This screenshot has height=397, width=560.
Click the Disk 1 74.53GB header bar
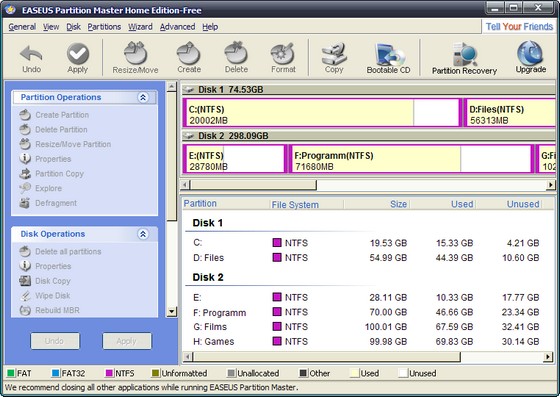(x=369, y=89)
